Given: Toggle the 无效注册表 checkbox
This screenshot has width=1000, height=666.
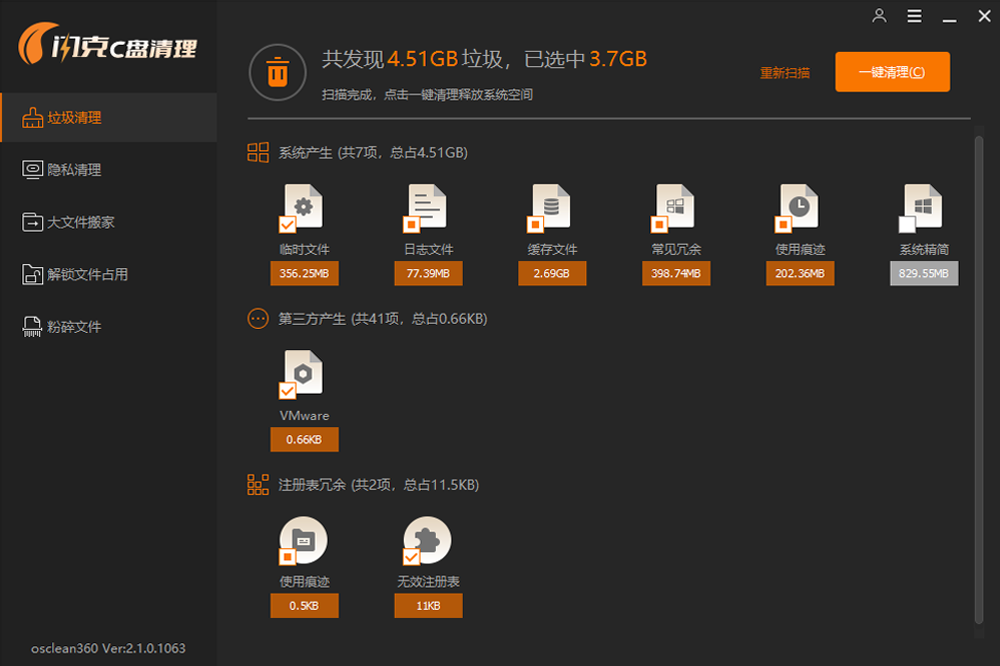Looking at the screenshot, I should point(411,556).
